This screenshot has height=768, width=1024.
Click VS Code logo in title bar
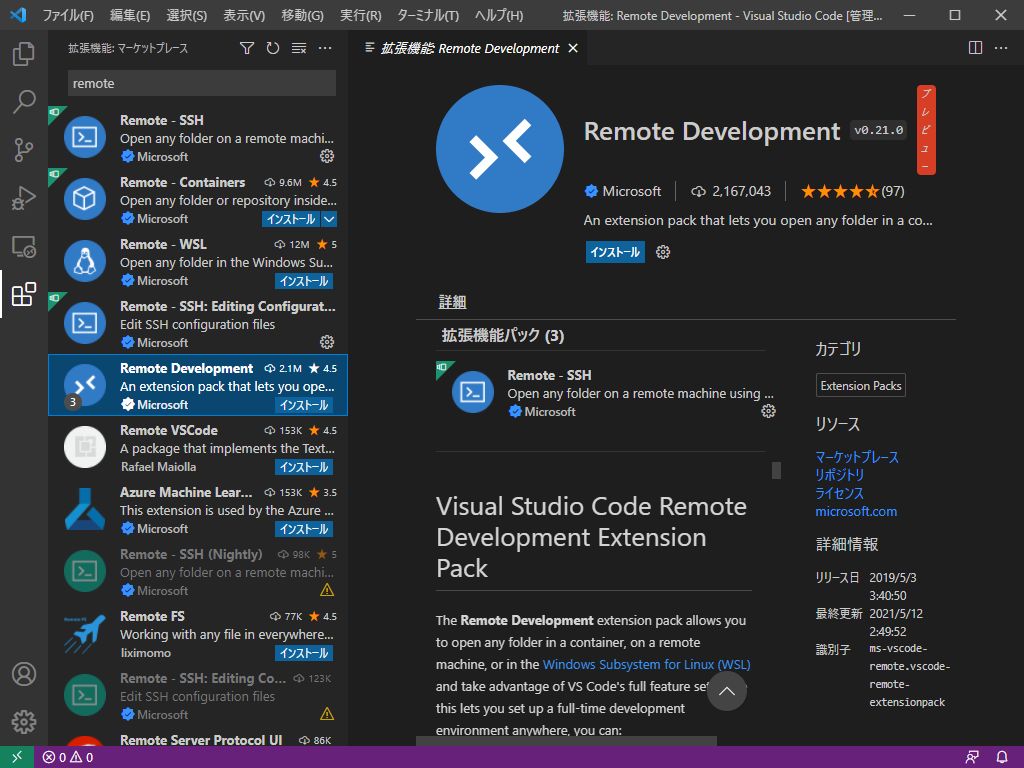click(x=18, y=14)
